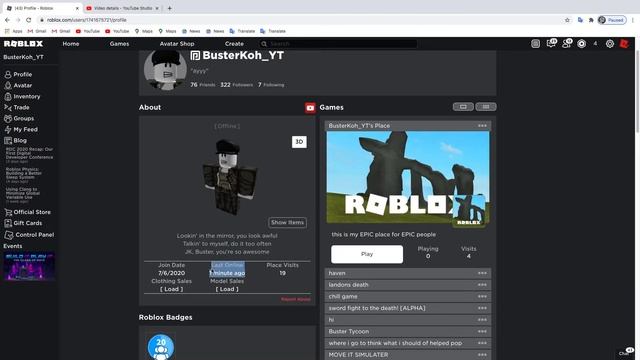Bookmark this page with the star icon
Image resolution: width=640 pixels, height=360 pixels.
567,20
